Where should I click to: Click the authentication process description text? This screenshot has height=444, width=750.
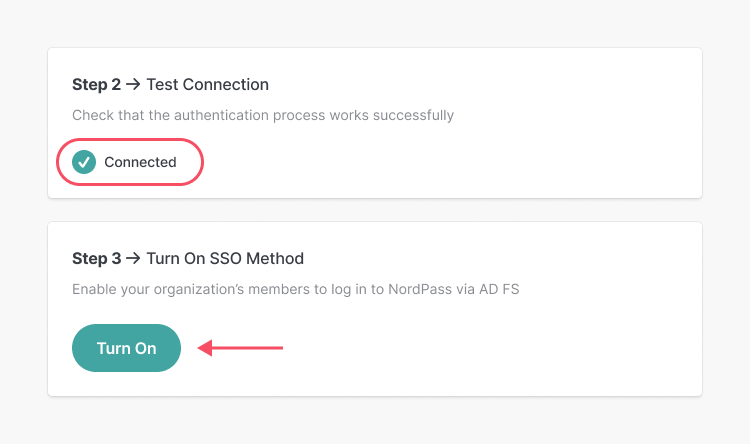click(x=263, y=115)
